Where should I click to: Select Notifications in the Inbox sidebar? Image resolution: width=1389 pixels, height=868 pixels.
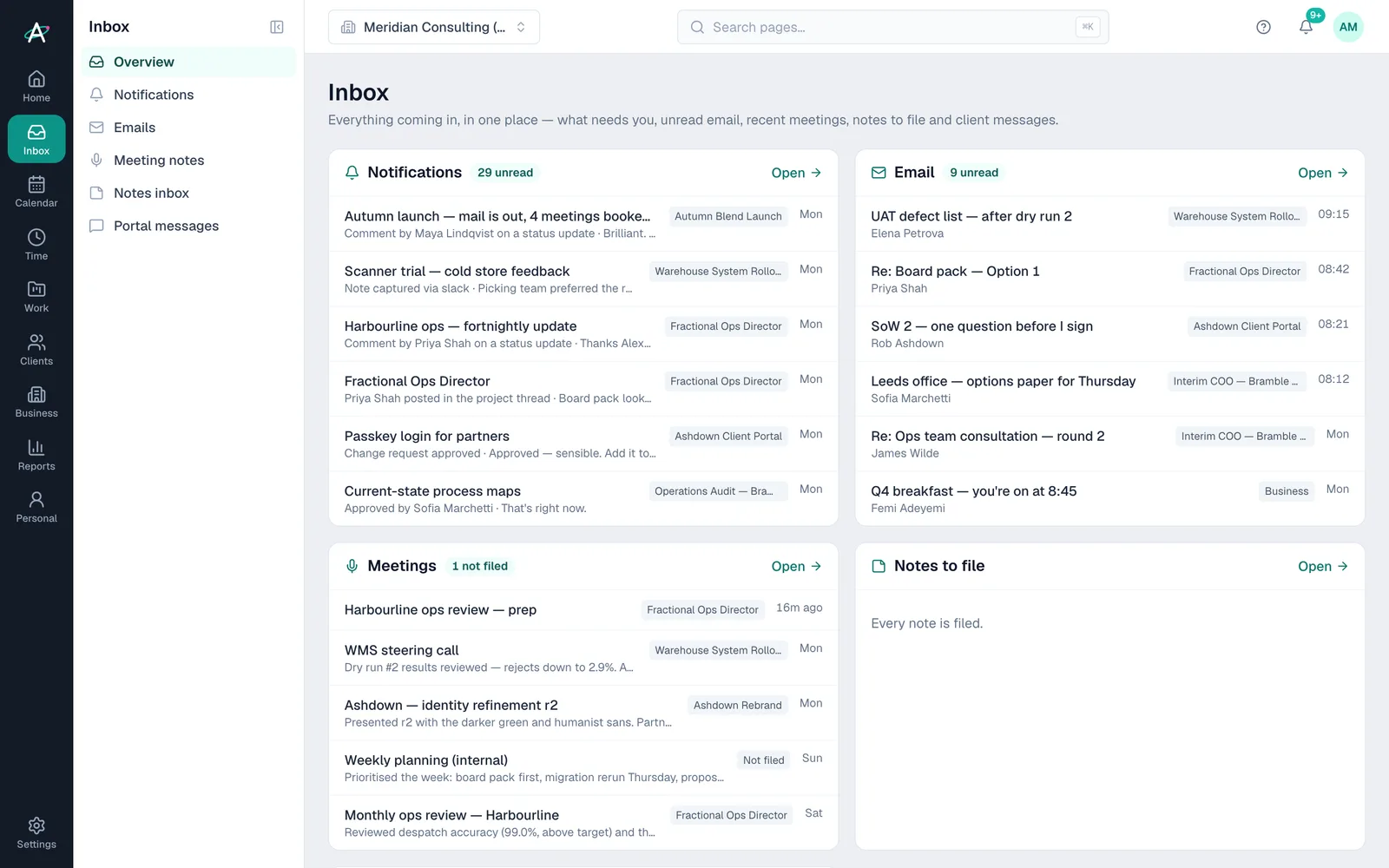pos(188,95)
